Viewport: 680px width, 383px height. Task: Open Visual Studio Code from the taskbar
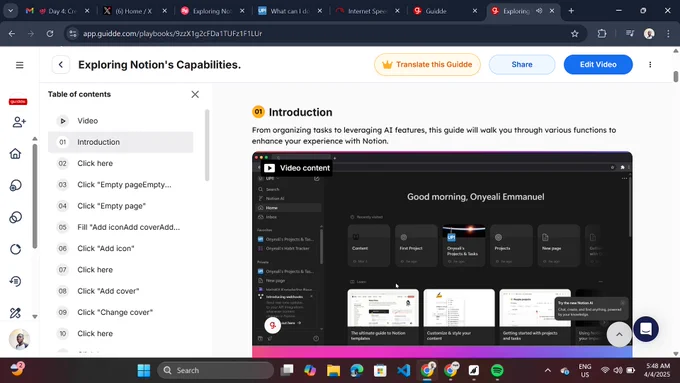click(x=403, y=370)
